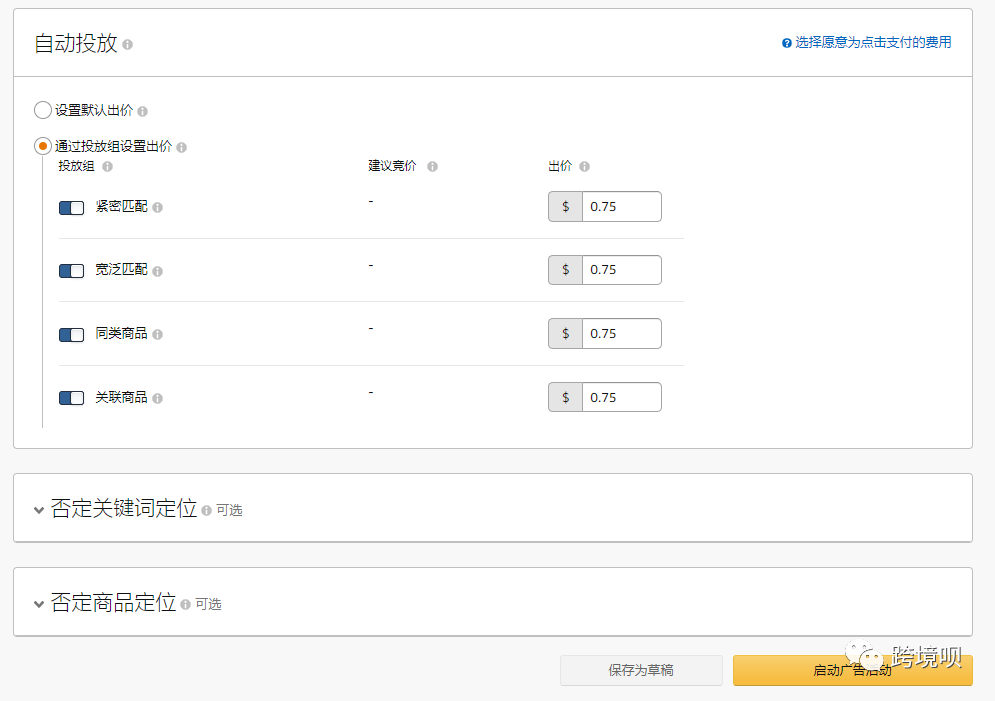Click the 紧密匹配 bid input field
Screen dimensions: 995x701
click(620, 207)
